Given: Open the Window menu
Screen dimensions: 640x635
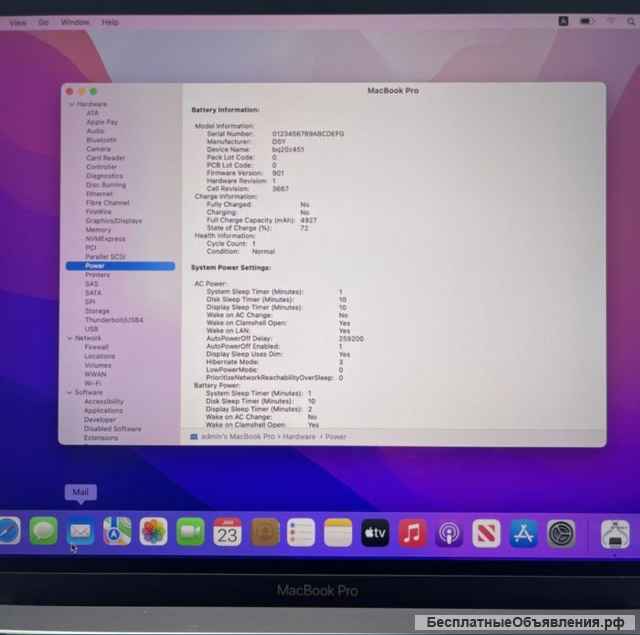Looking at the screenshot, I should pyautogui.click(x=75, y=22).
